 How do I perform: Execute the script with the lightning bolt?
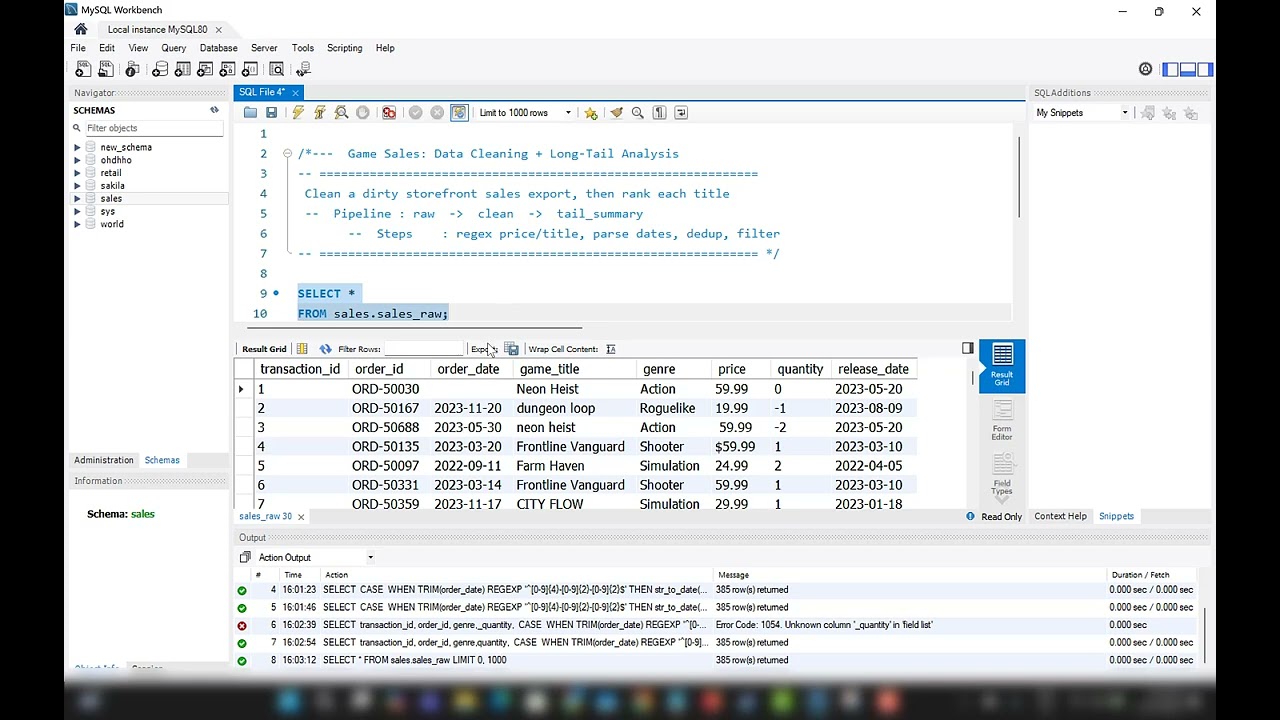tap(298, 113)
